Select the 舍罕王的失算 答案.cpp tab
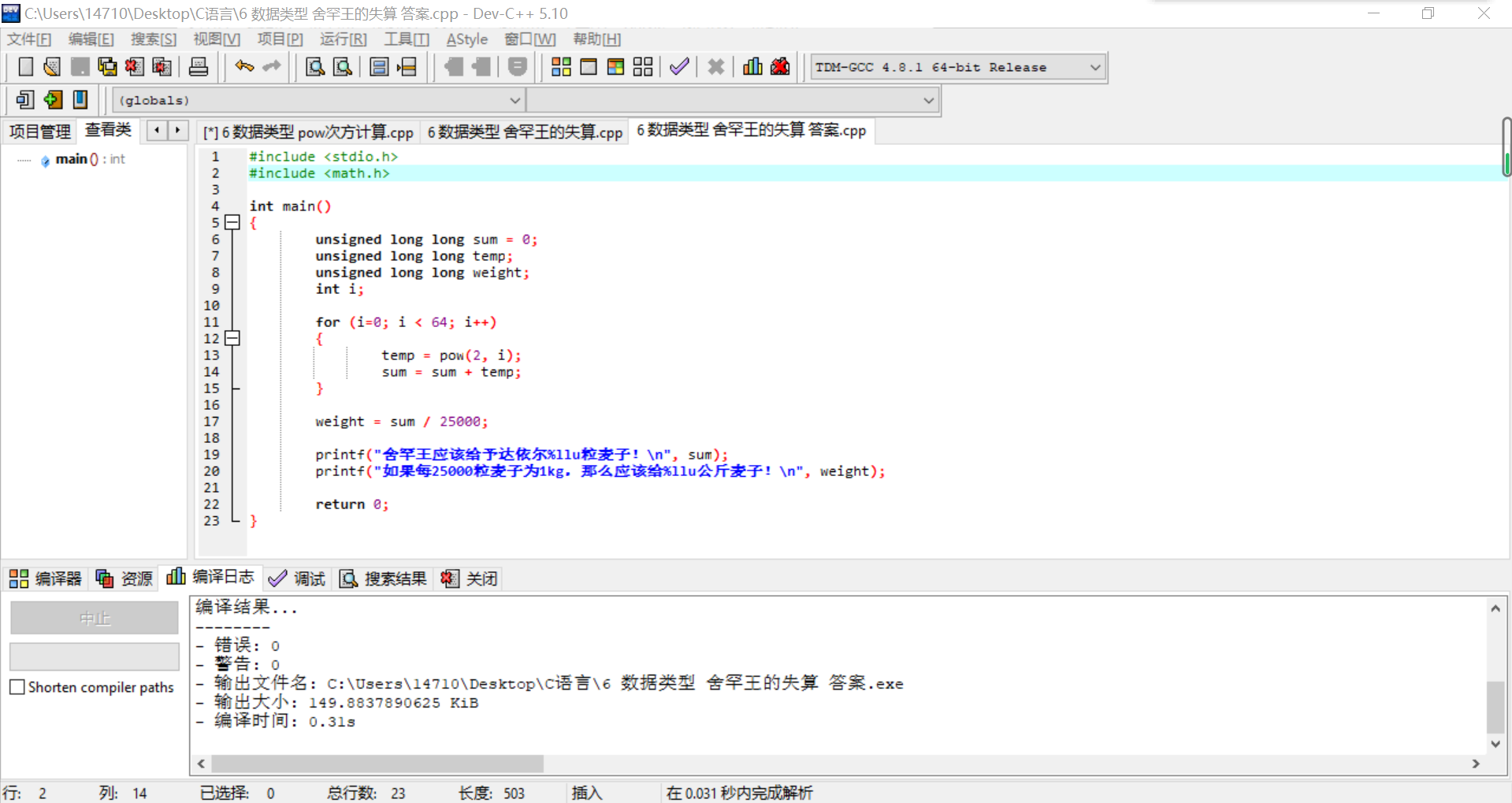This screenshot has height=803, width=1512. point(751,131)
